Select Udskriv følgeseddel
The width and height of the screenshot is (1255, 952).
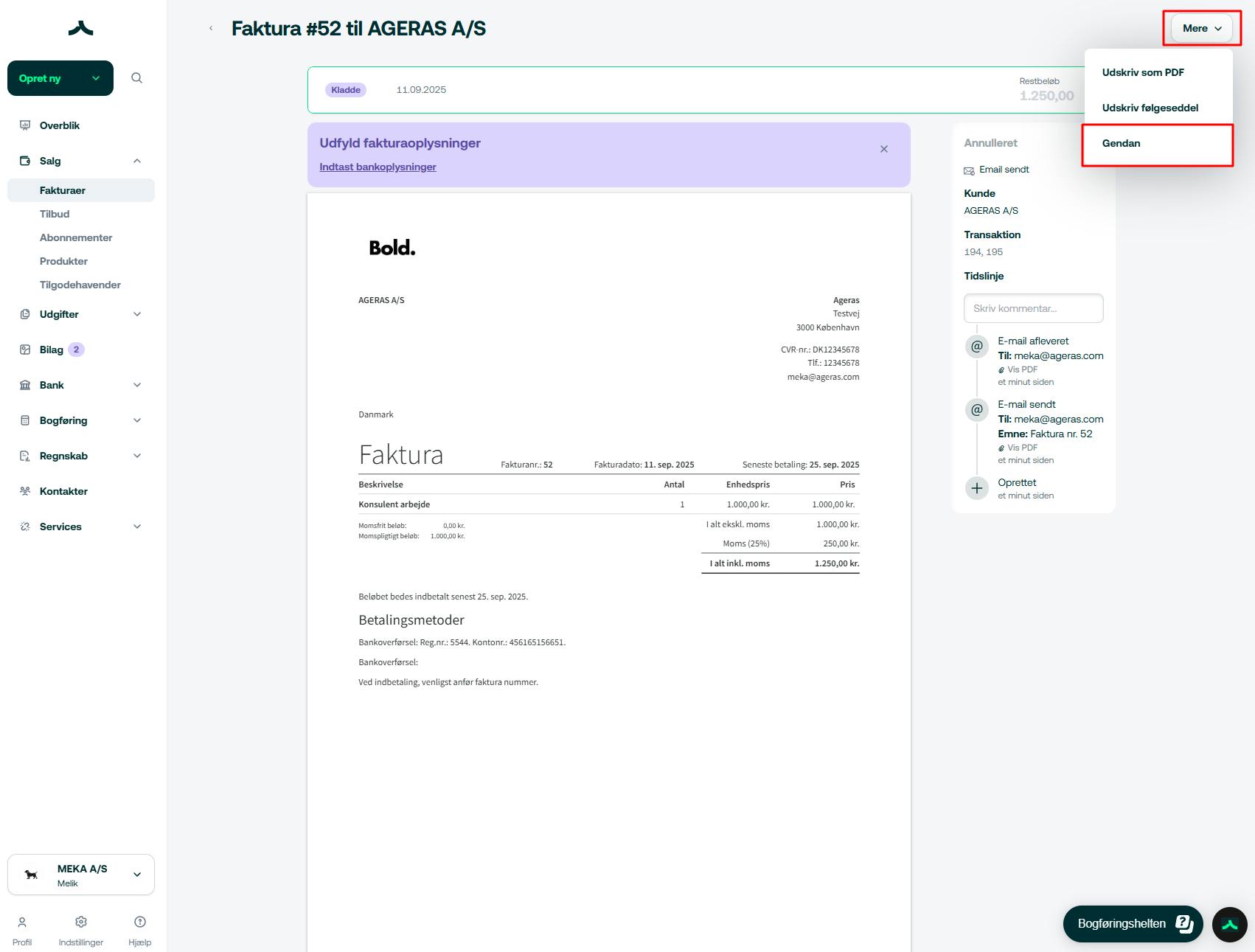[1158, 108]
